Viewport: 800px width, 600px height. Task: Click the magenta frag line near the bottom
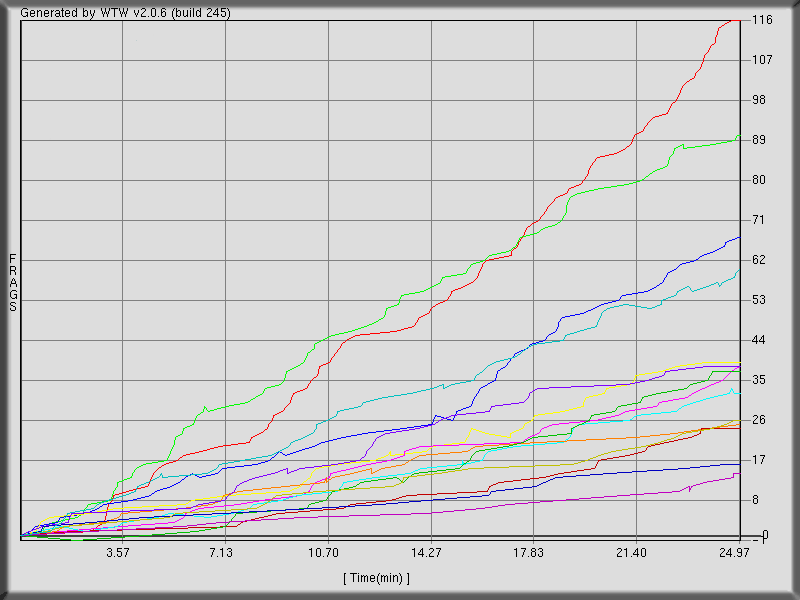600,498
